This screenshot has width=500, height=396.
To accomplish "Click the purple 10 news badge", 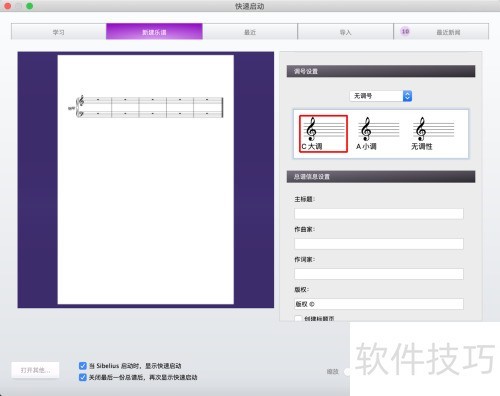I will click(405, 31).
